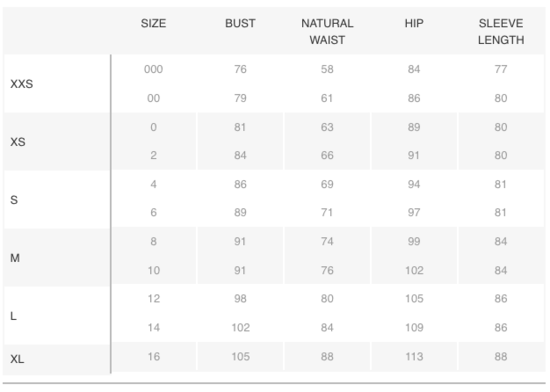
Task: Click the NATURAL WAIST column header
Action: pos(327,32)
